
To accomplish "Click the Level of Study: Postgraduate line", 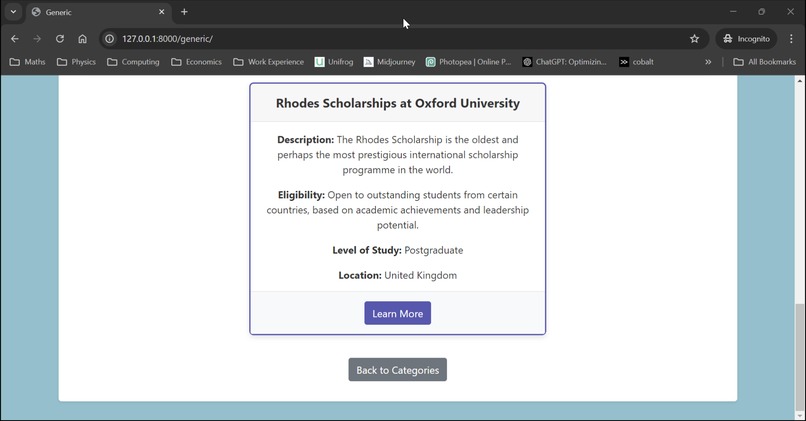I will [x=397, y=250].
